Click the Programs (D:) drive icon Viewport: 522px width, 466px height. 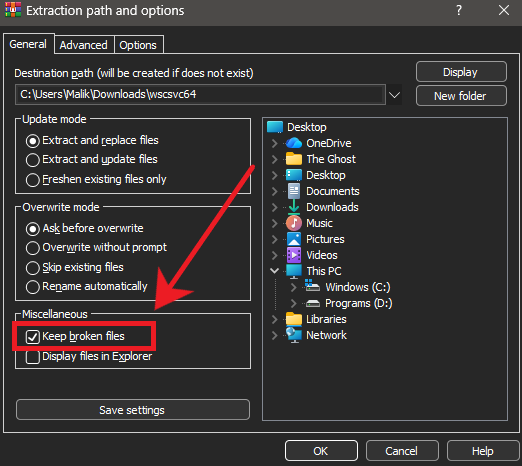click(x=313, y=303)
